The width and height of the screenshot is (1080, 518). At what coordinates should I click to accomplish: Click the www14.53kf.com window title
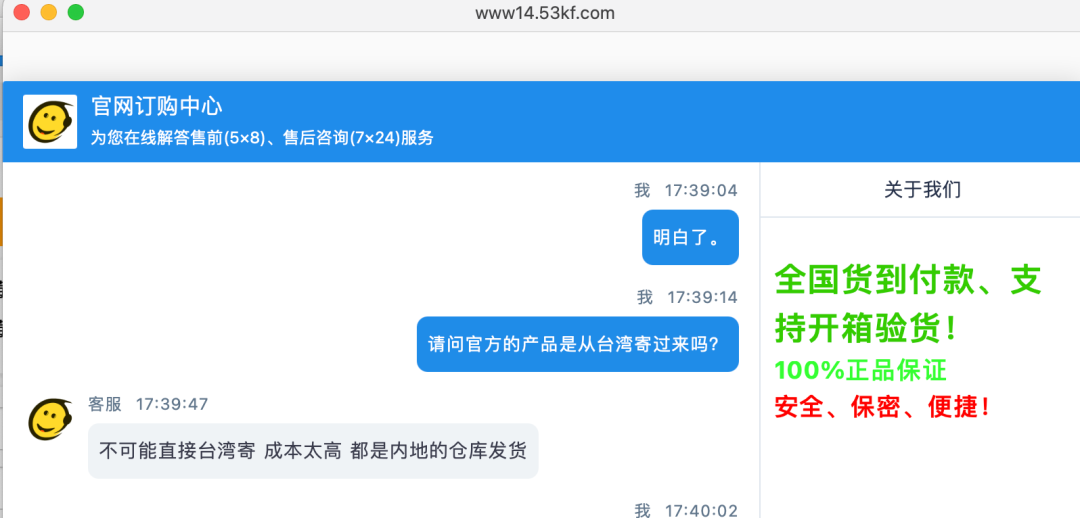[544, 13]
